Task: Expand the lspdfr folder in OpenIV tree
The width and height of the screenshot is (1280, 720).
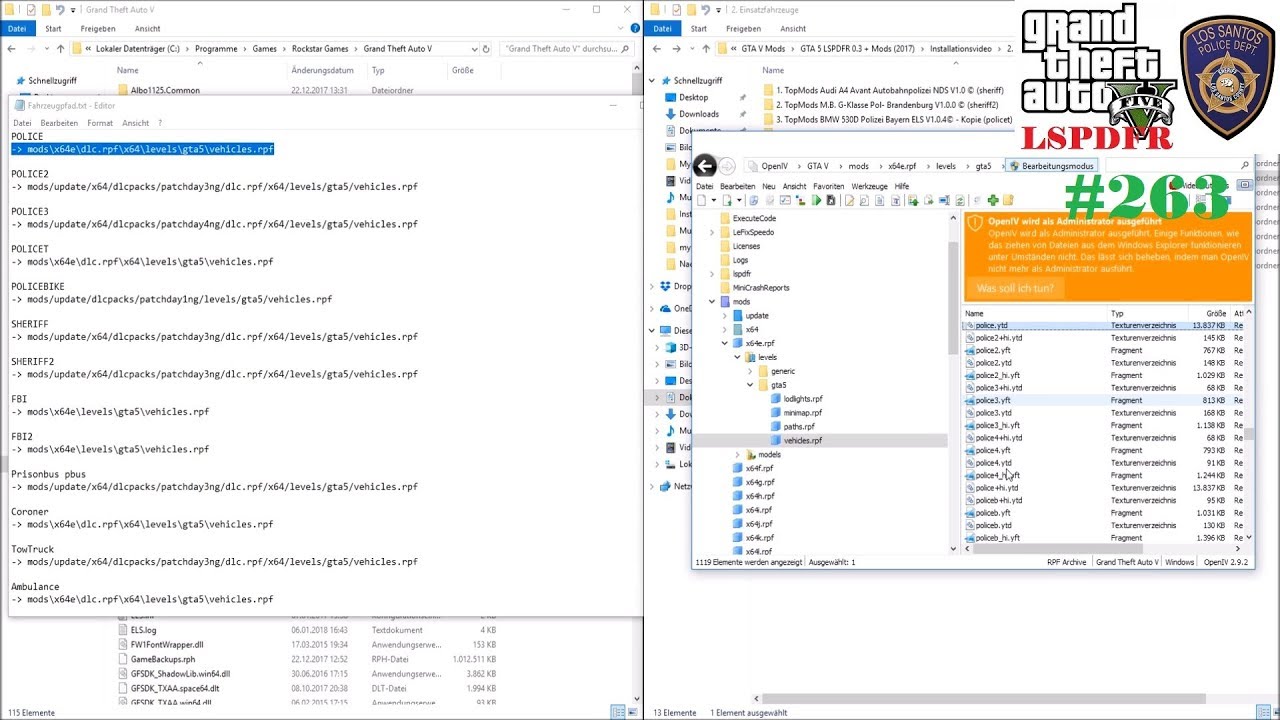Action: tap(712, 274)
